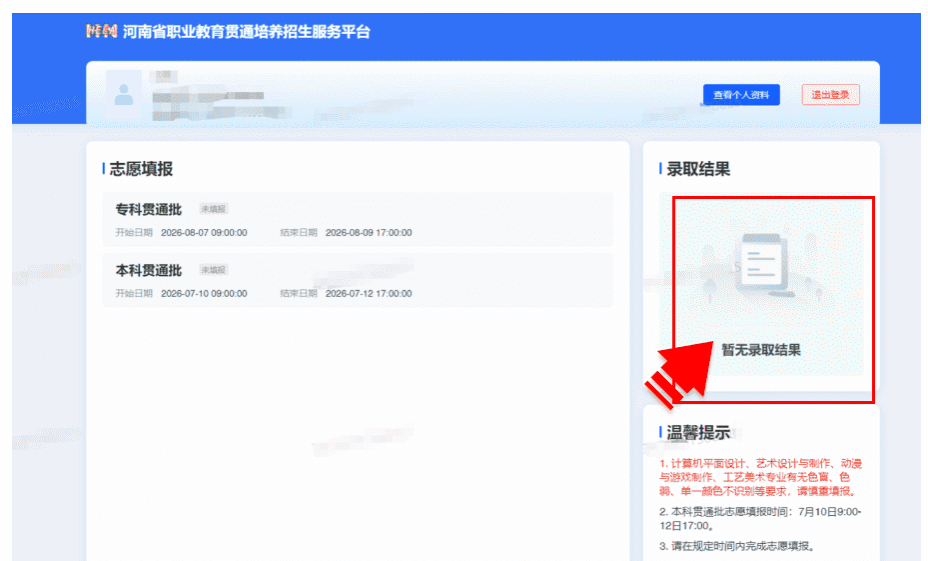Click the platform title 河南省职业教育贯通培养招生服务平台
The width and height of the screenshot is (928, 561).
246,31
